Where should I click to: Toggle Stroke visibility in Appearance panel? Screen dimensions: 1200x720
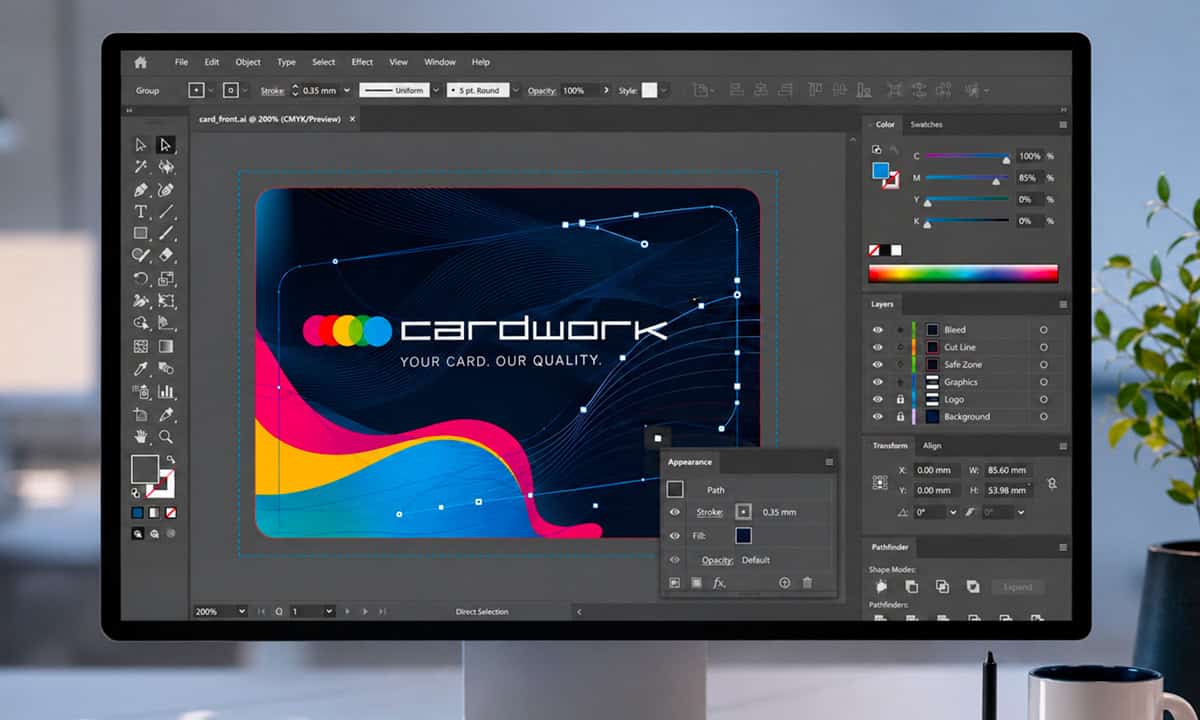coord(675,512)
